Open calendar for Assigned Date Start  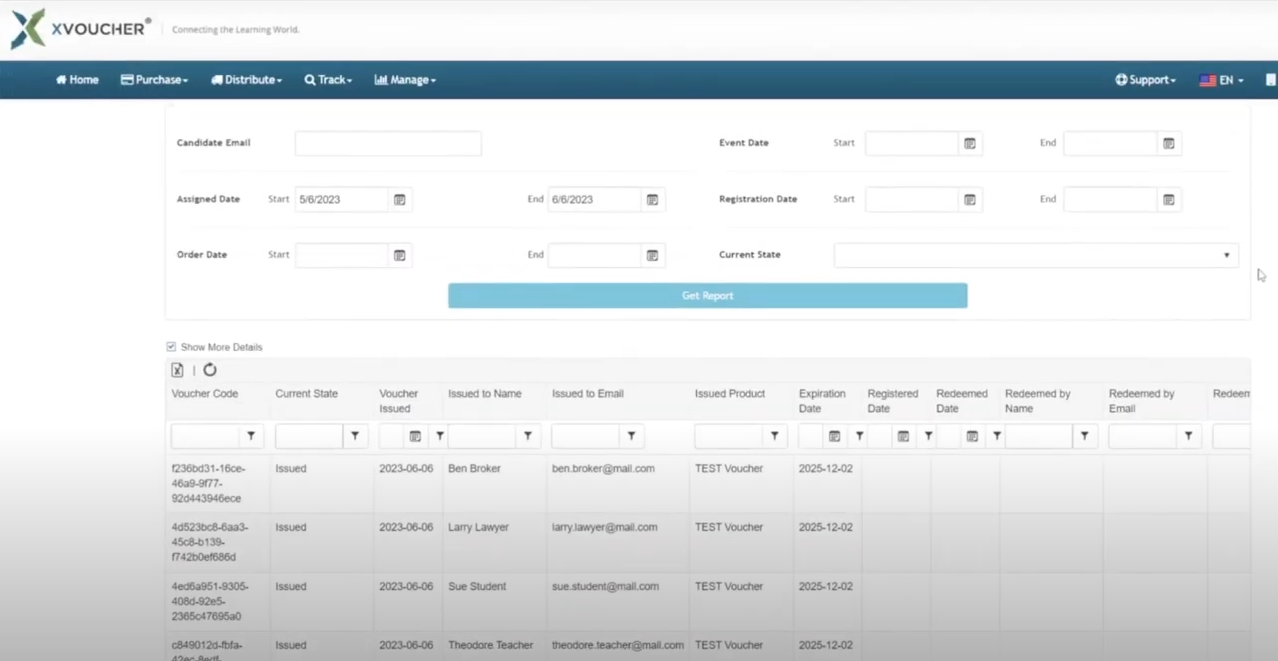click(x=399, y=200)
